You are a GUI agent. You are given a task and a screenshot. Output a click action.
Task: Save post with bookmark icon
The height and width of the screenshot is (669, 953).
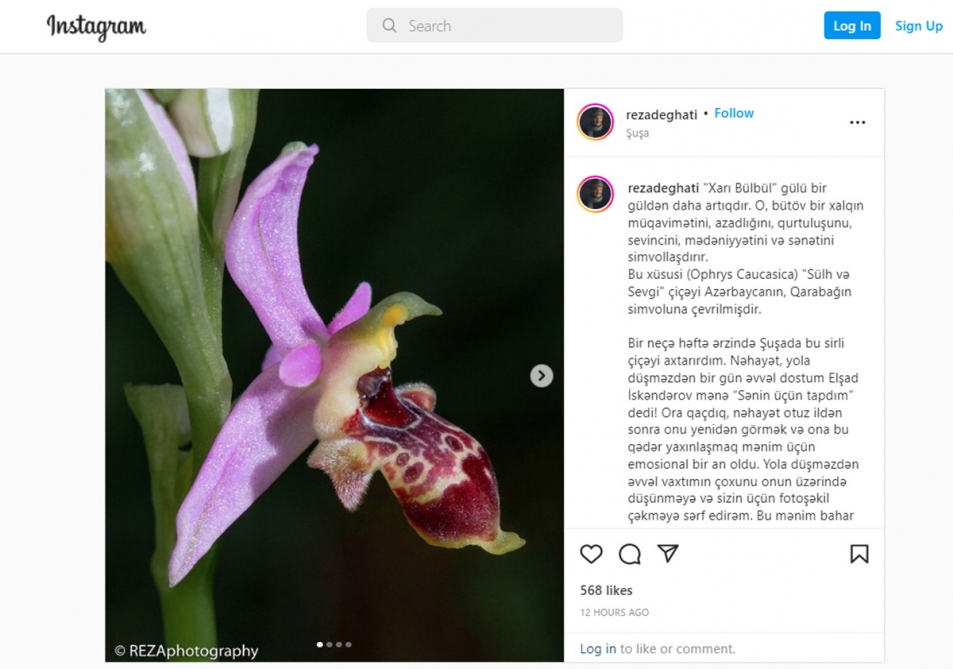[x=859, y=554]
